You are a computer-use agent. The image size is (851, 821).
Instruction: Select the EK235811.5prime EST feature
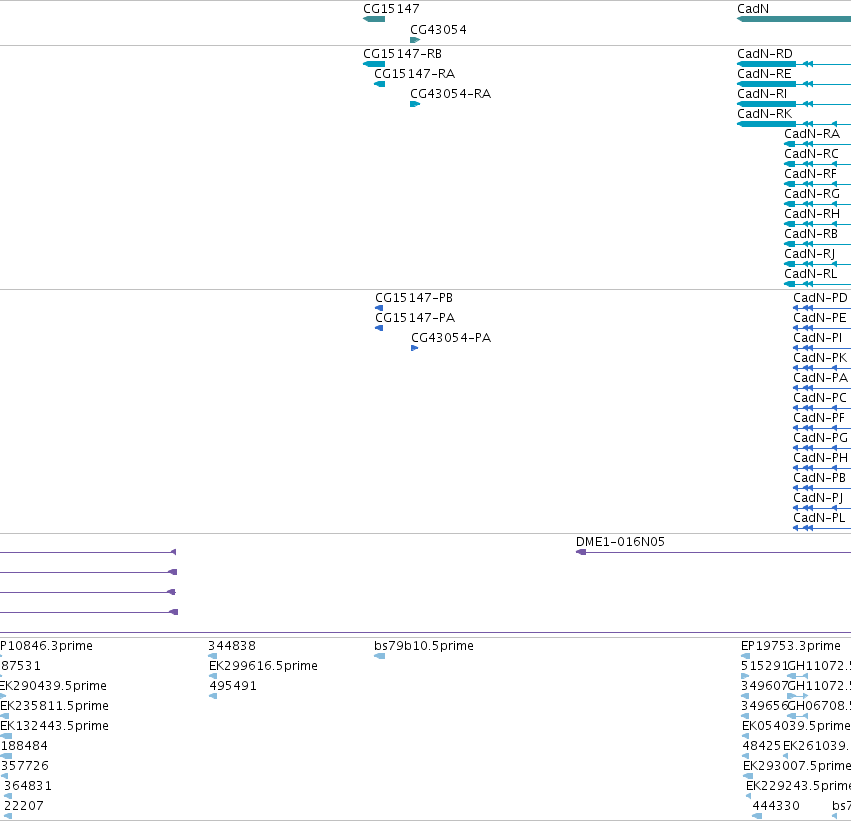coord(4,716)
